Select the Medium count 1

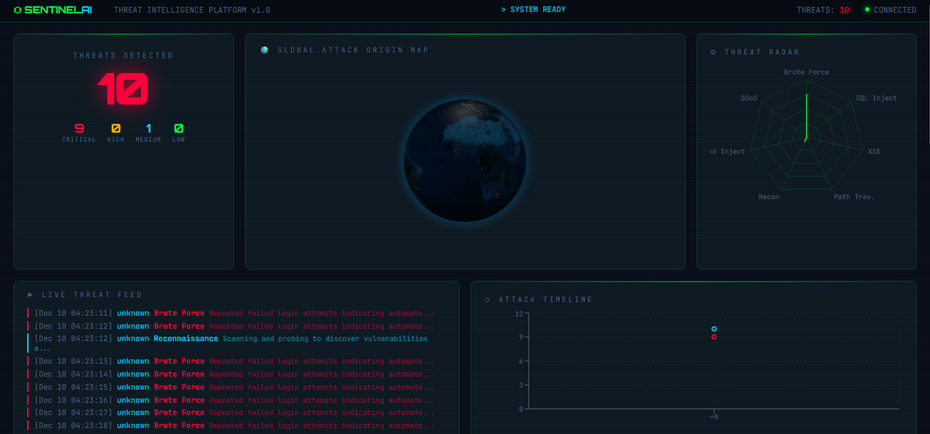pyautogui.click(x=148, y=128)
